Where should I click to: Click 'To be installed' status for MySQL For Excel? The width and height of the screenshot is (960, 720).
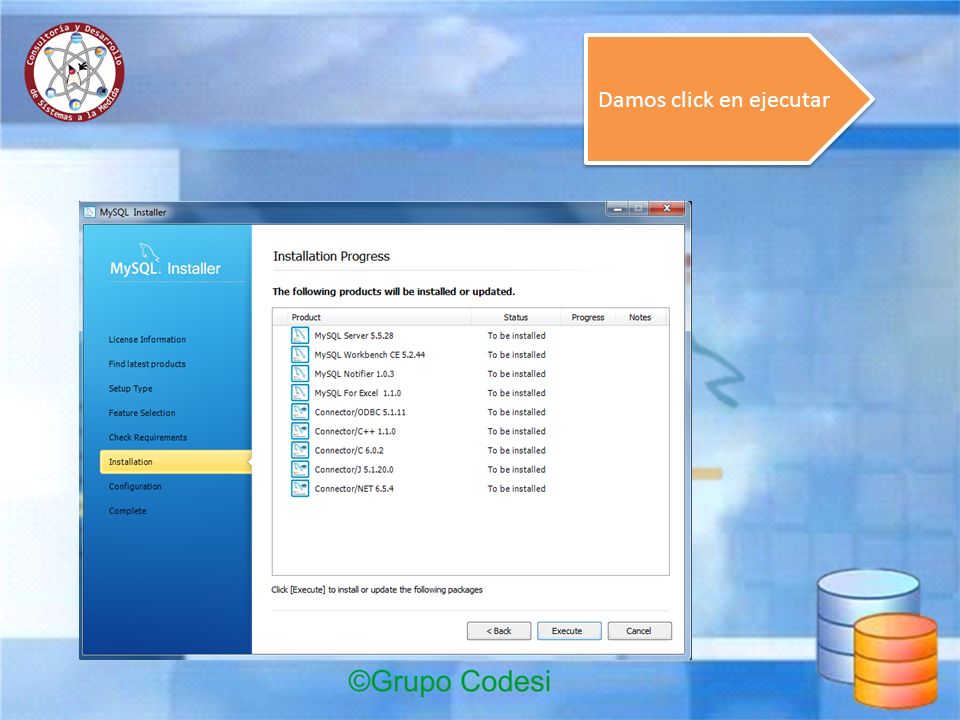click(x=516, y=392)
